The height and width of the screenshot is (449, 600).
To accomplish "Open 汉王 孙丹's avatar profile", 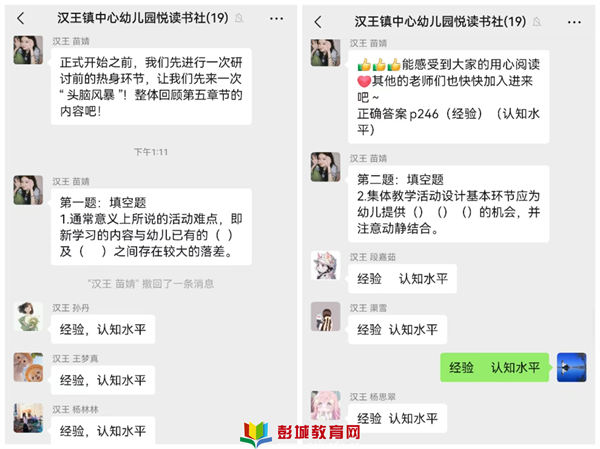I will click(x=28, y=317).
